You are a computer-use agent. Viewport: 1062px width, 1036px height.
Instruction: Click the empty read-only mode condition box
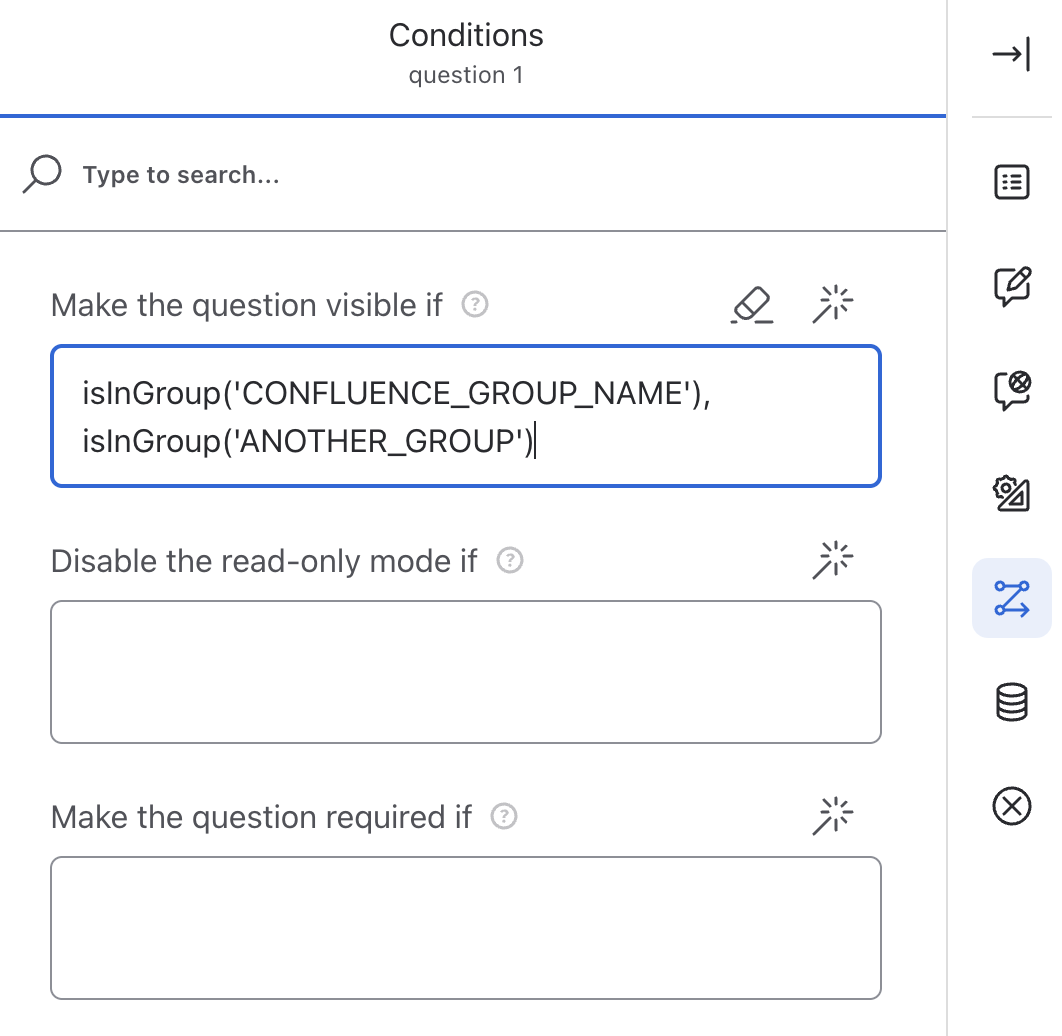465,672
